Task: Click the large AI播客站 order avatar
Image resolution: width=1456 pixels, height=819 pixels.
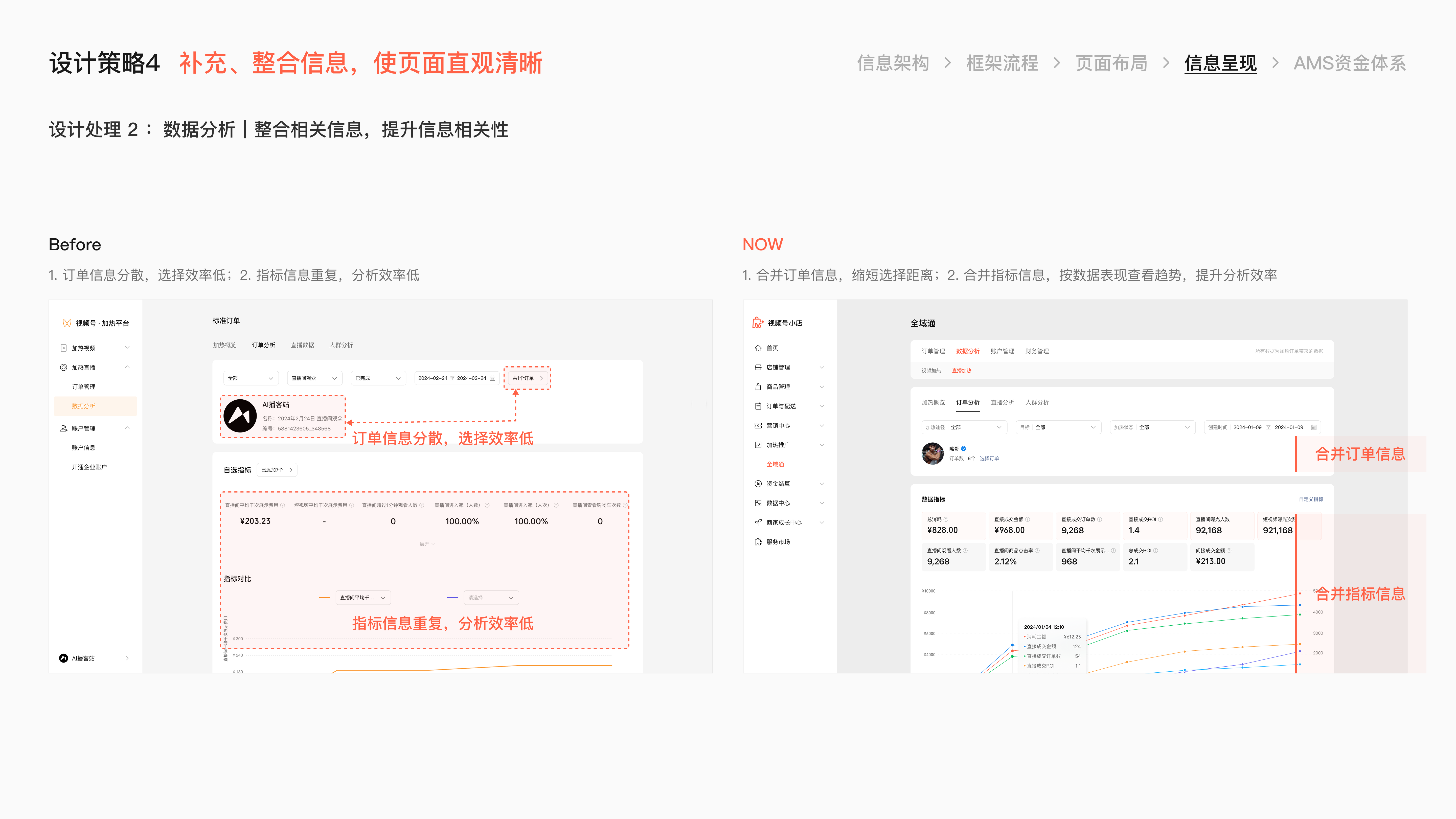Action: click(x=240, y=416)
